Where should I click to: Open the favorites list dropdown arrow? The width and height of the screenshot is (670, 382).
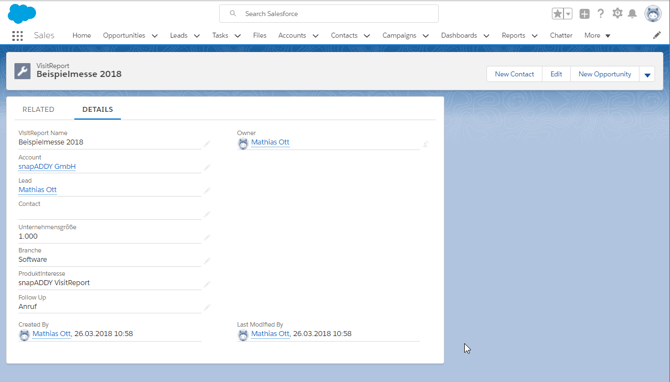[x=568, y=14]
